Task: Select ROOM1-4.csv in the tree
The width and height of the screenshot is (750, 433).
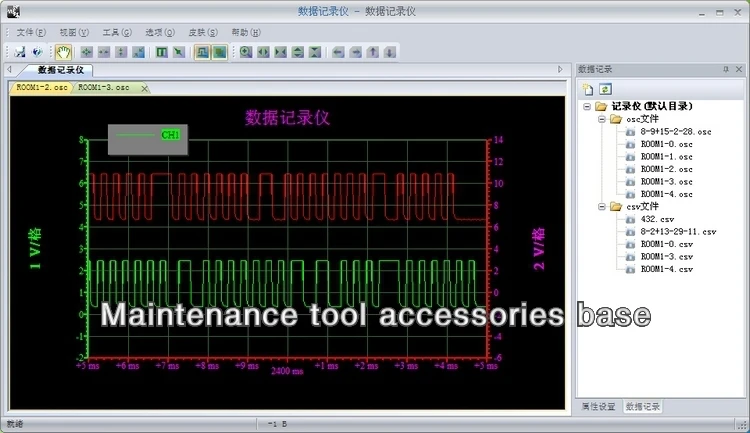Action: point(666,269)
